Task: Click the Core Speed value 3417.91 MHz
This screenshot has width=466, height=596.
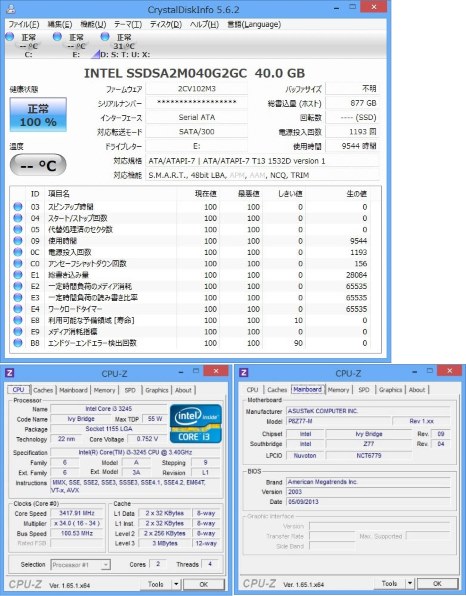Action: click(77, 513)
